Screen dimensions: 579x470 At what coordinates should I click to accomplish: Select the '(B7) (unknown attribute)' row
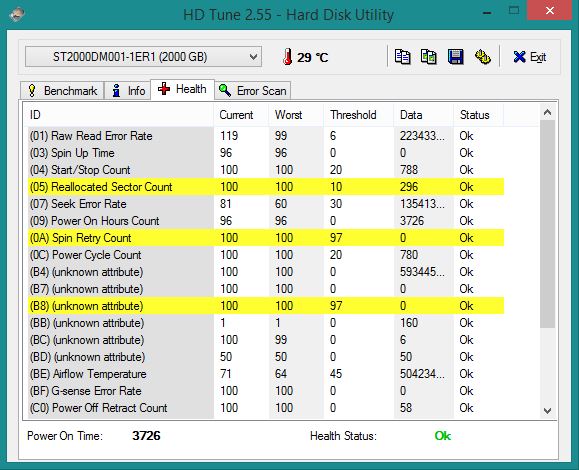coord(265,289)
